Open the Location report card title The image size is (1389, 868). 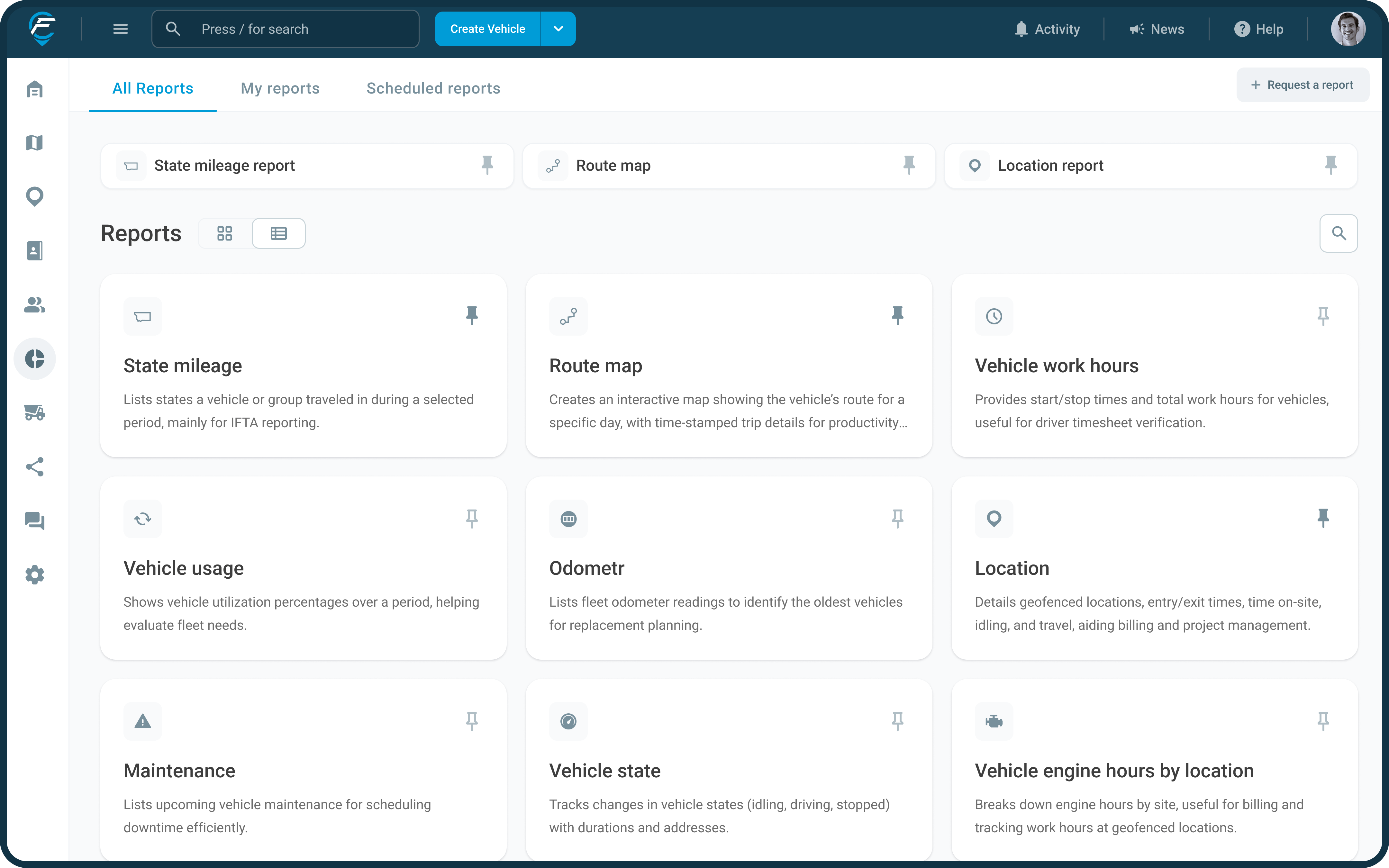click(x=1012, y=568)
